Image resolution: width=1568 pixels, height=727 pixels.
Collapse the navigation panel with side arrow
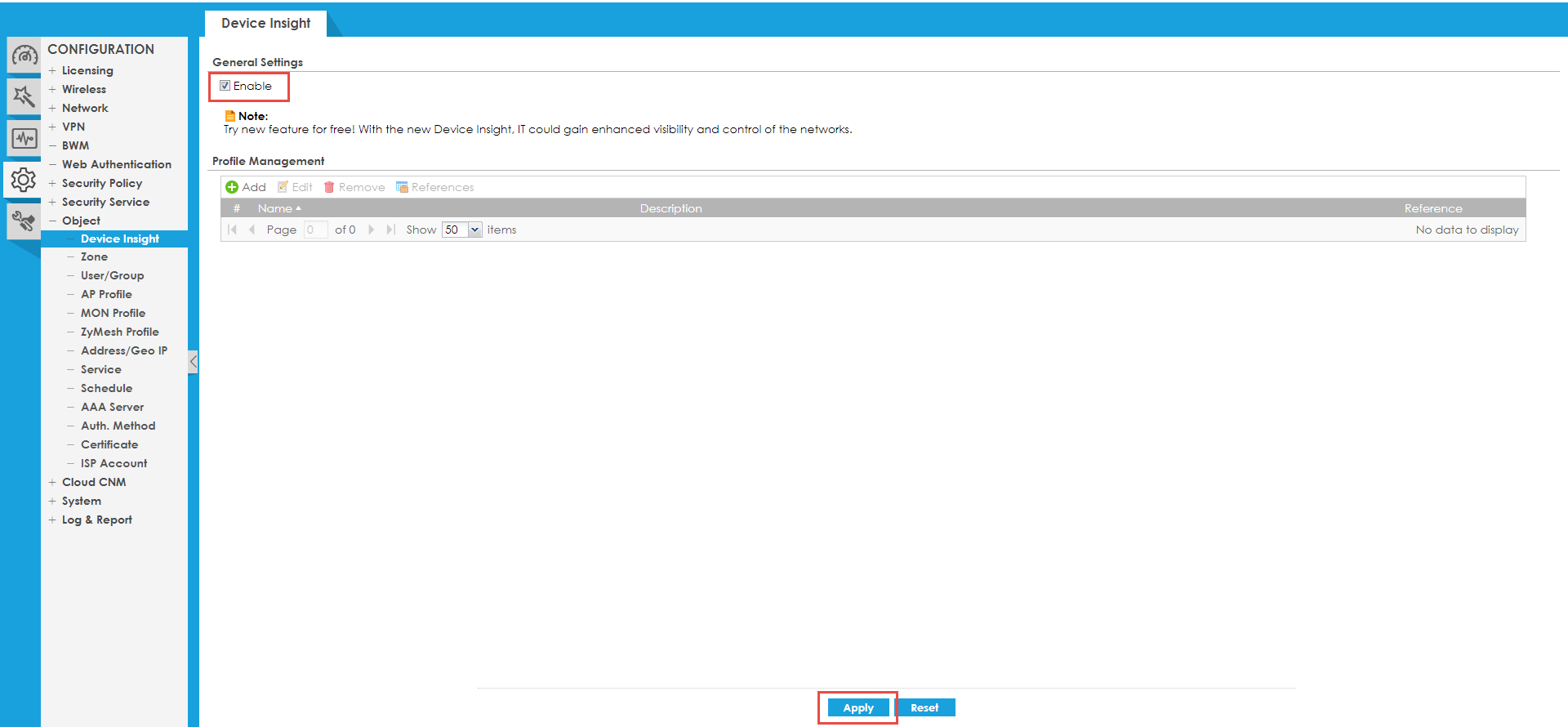pos(193,361)
